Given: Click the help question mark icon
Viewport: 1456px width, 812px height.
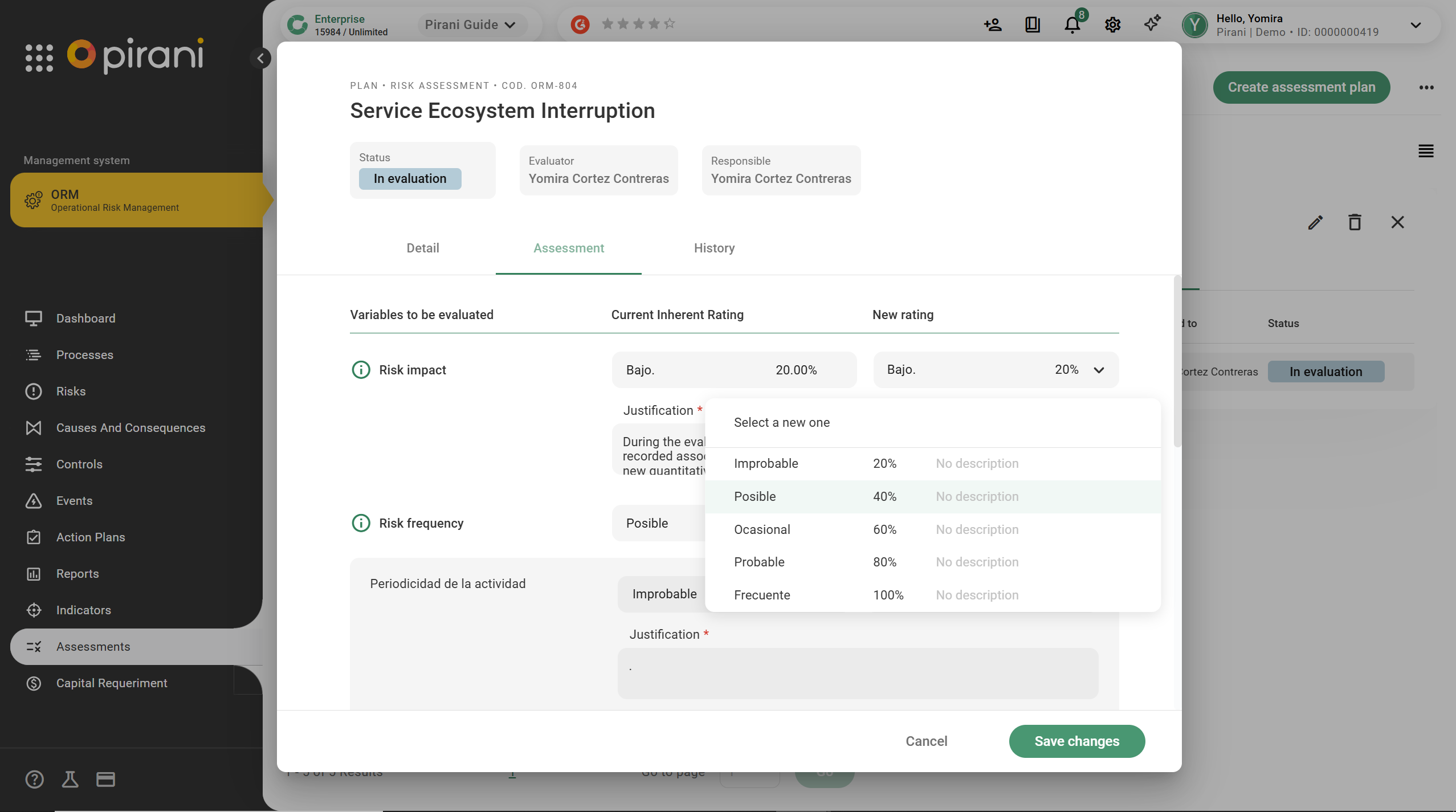Looking at the screenshot, I should pos(34,779).
